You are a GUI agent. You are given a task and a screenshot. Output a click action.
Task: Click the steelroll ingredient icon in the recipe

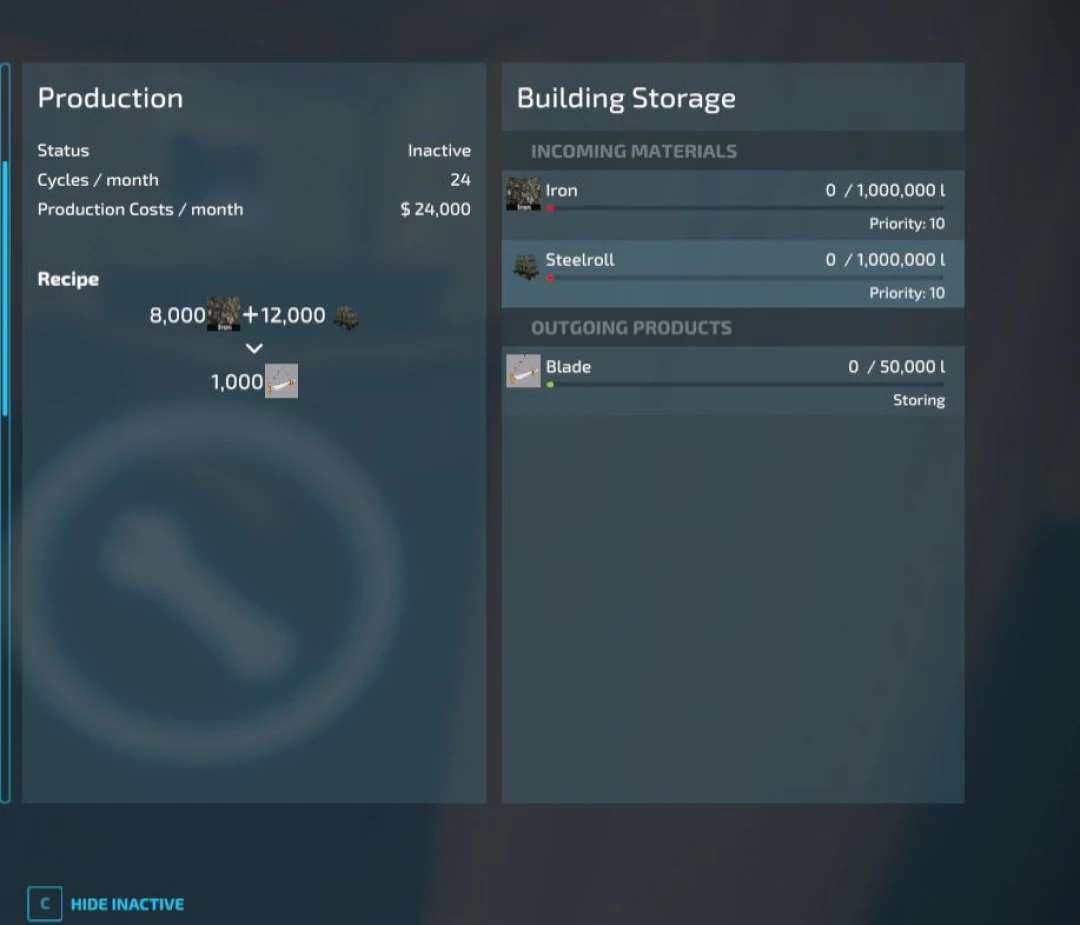click(x=346, y=318)
